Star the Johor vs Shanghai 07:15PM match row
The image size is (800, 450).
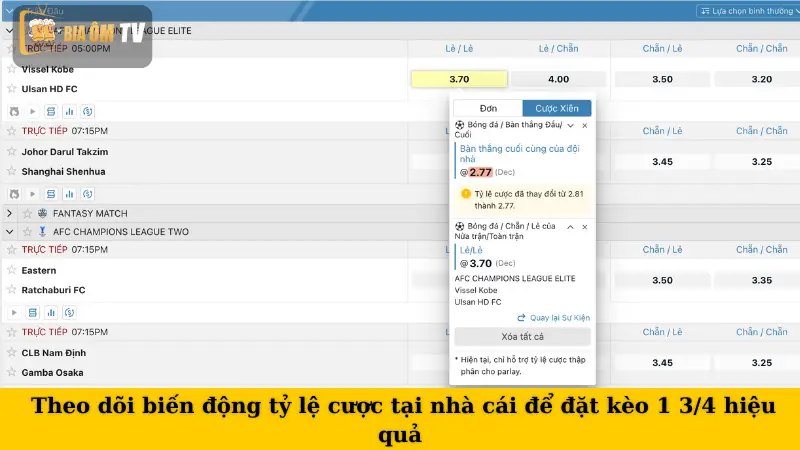12,131
